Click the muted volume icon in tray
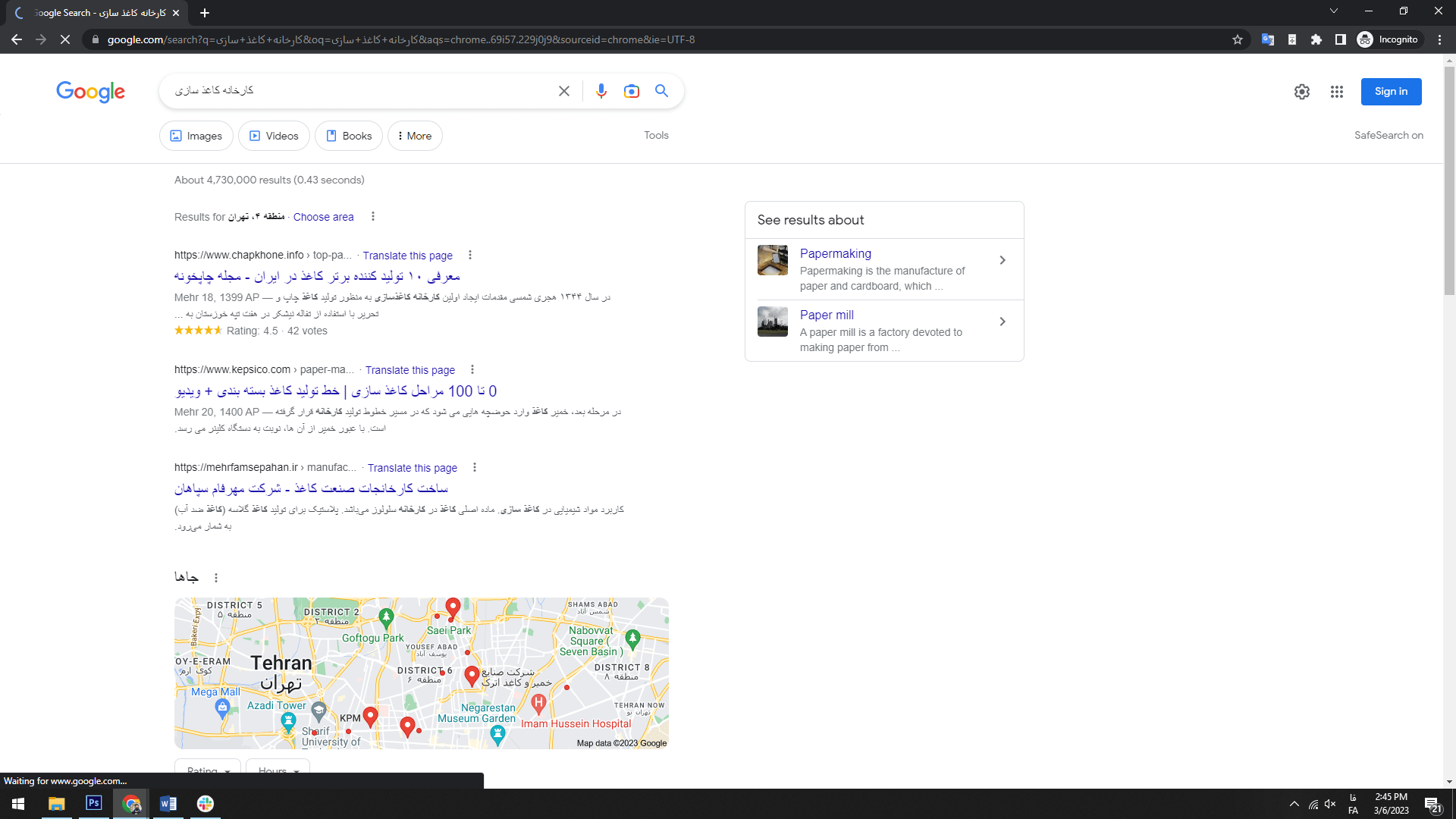The height and width of the screenshot is (819, 1456). [x=1330, y=805]
